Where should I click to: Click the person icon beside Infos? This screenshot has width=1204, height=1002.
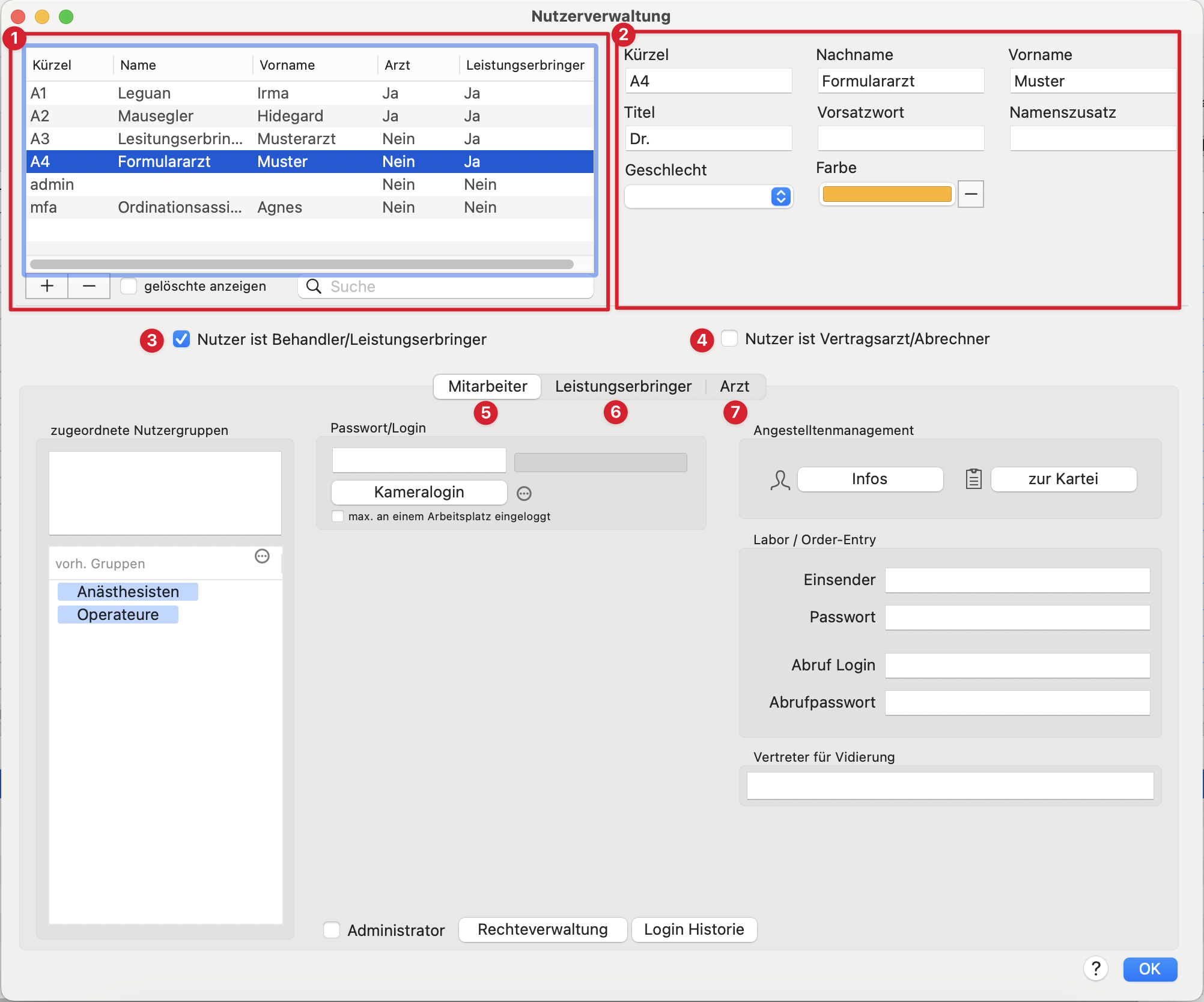[x=780, y=479]
